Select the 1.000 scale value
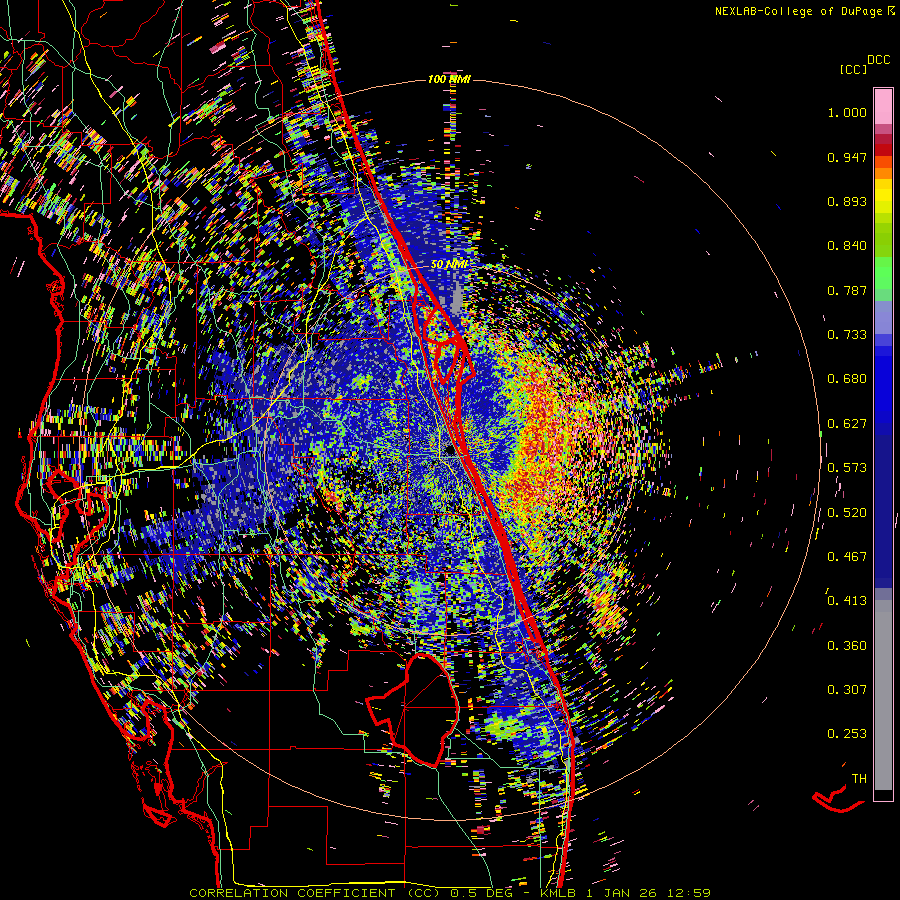 847,112
